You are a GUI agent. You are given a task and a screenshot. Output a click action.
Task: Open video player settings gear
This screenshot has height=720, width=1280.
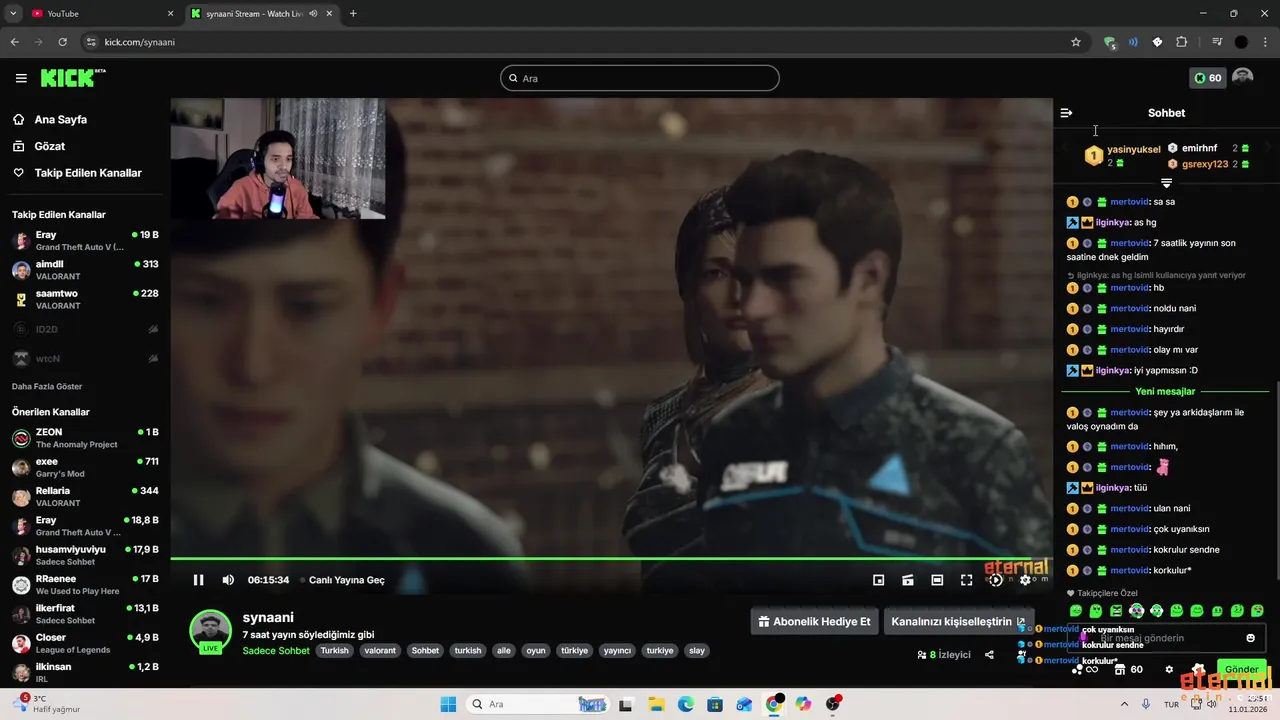point(1025,580)
